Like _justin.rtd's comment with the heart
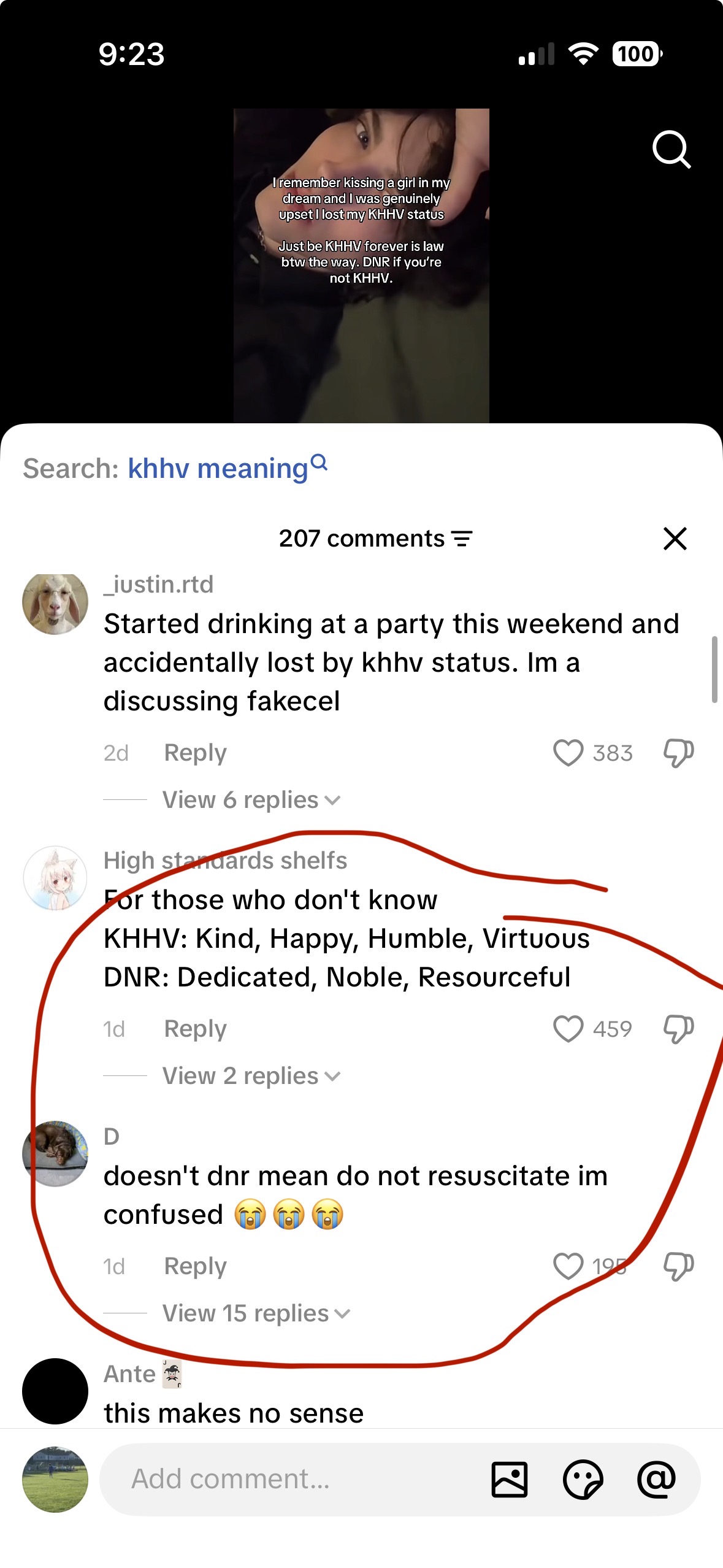Viewport: 723px width, 1568px height. pos(568,753)
